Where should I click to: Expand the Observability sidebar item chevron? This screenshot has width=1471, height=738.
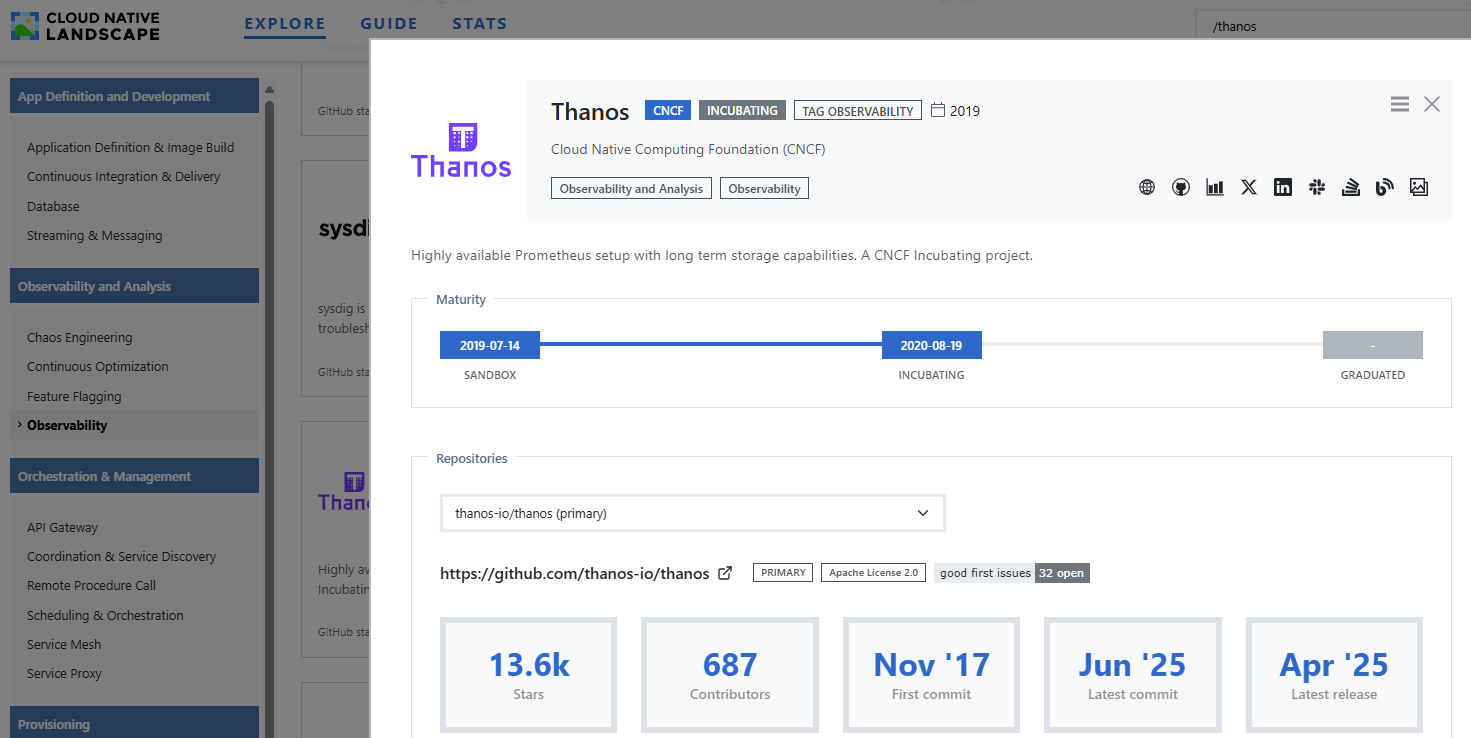[19, 425]
